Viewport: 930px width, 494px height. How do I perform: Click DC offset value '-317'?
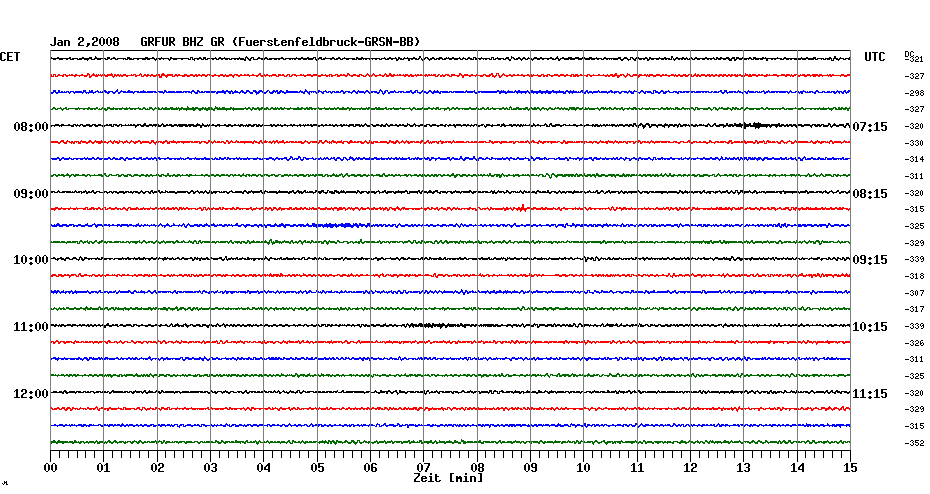[x=914, y=310]
